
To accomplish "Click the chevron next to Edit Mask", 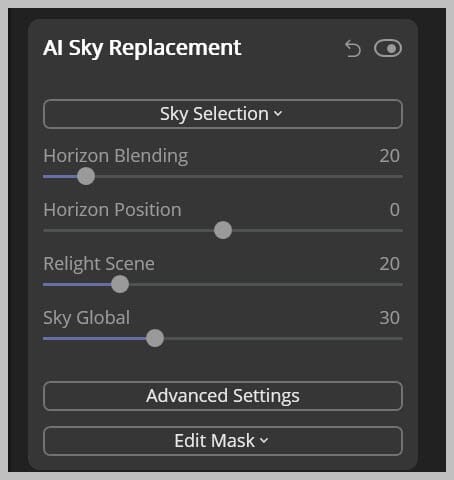I will [x=264, y=441].
